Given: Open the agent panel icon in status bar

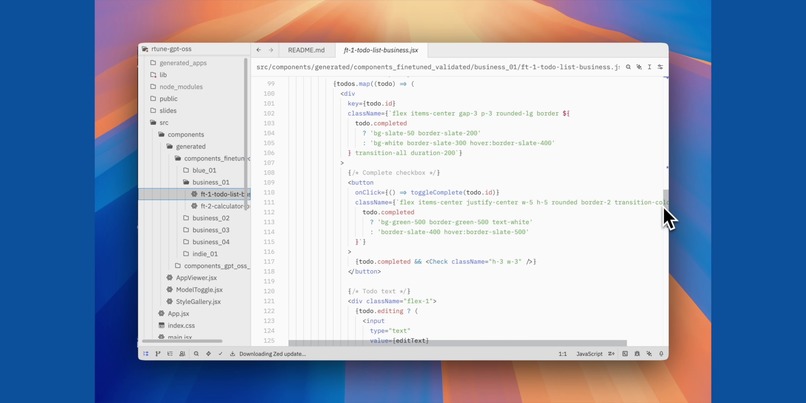Looking at the screenshot, I should coord(649,354).
